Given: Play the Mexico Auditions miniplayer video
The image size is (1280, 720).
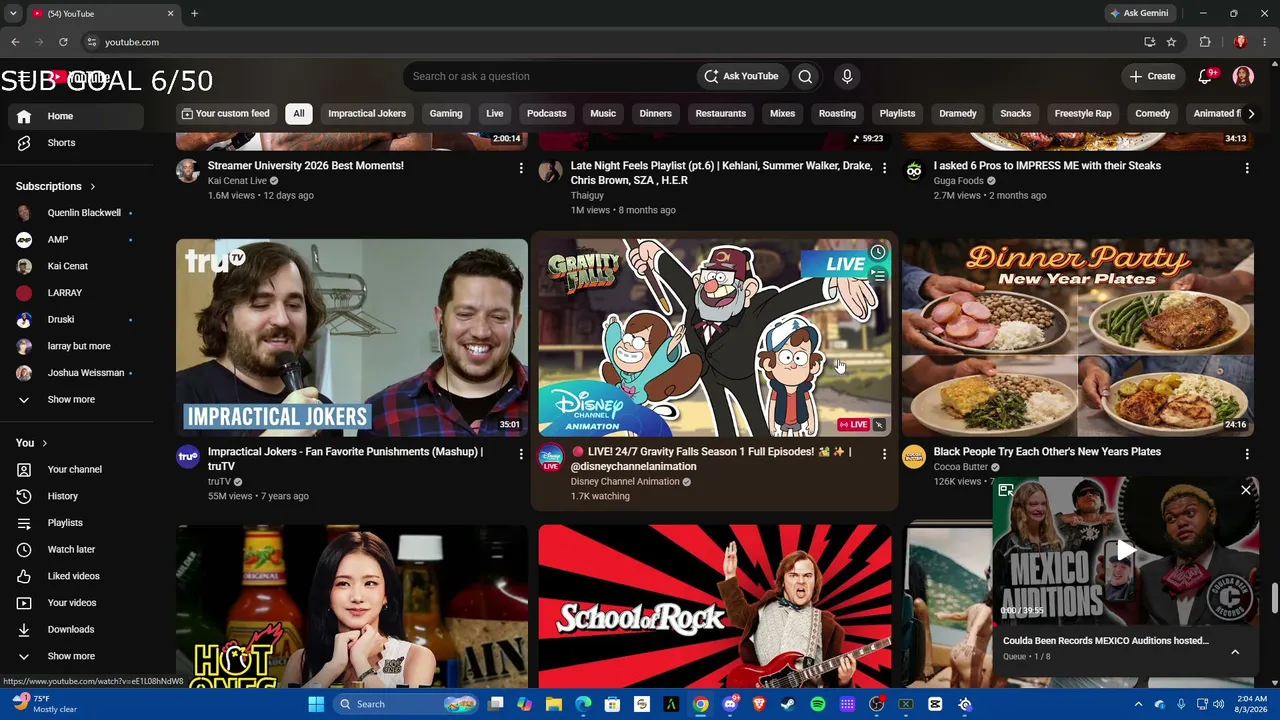Looking at the screenshot, I should (x=1126, y=550).
